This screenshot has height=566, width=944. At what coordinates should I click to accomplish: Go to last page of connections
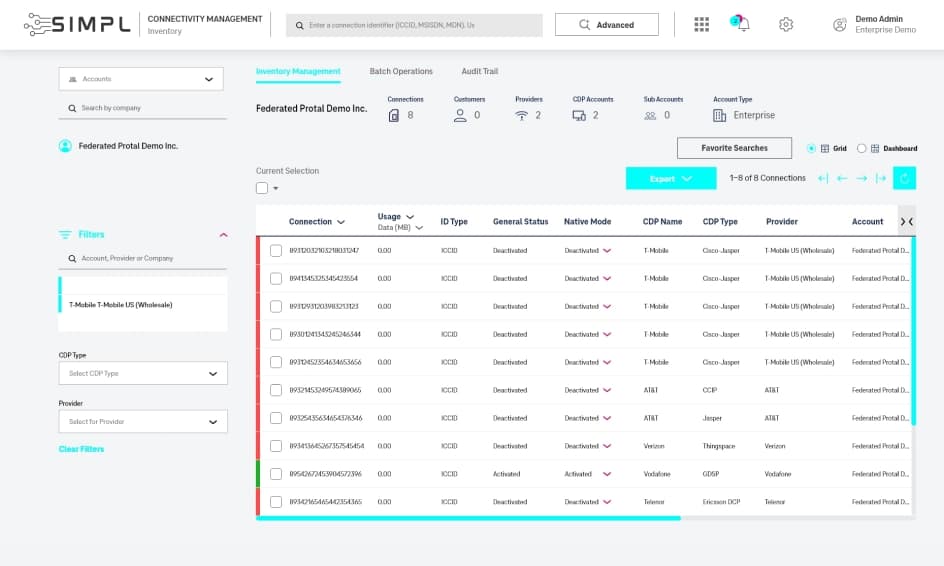pyautogui.click(x=881, y=178)
